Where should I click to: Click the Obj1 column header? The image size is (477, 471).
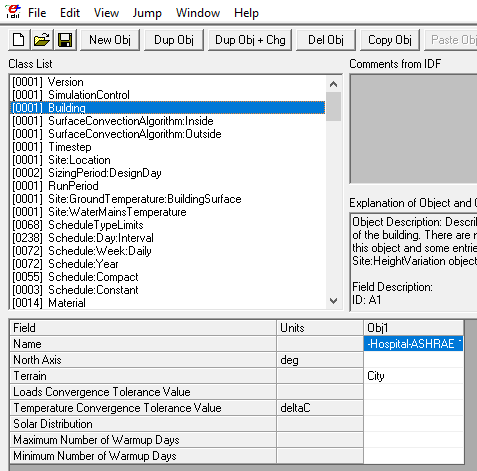pos(413,328)
